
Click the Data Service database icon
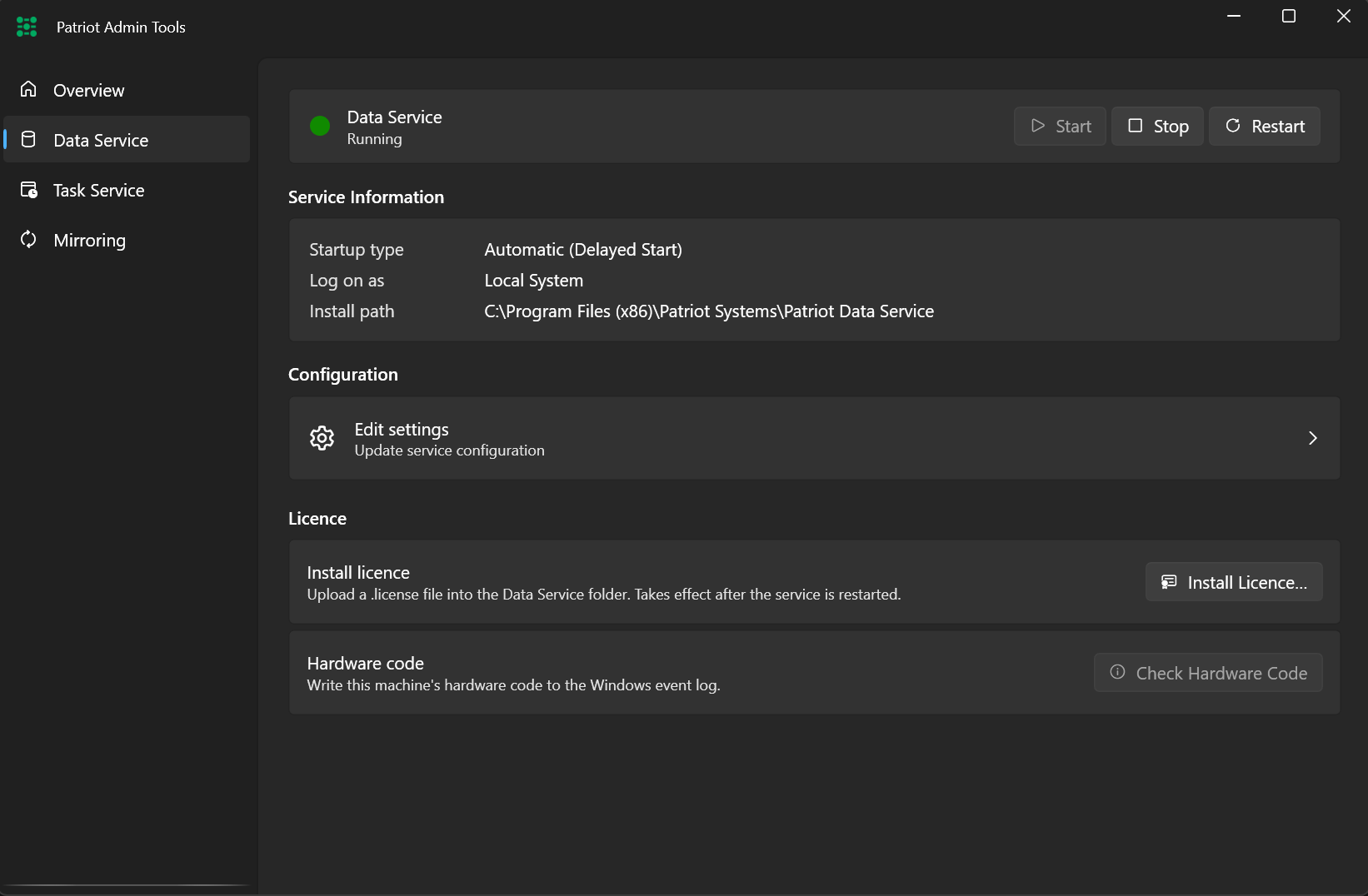point(28,139)
